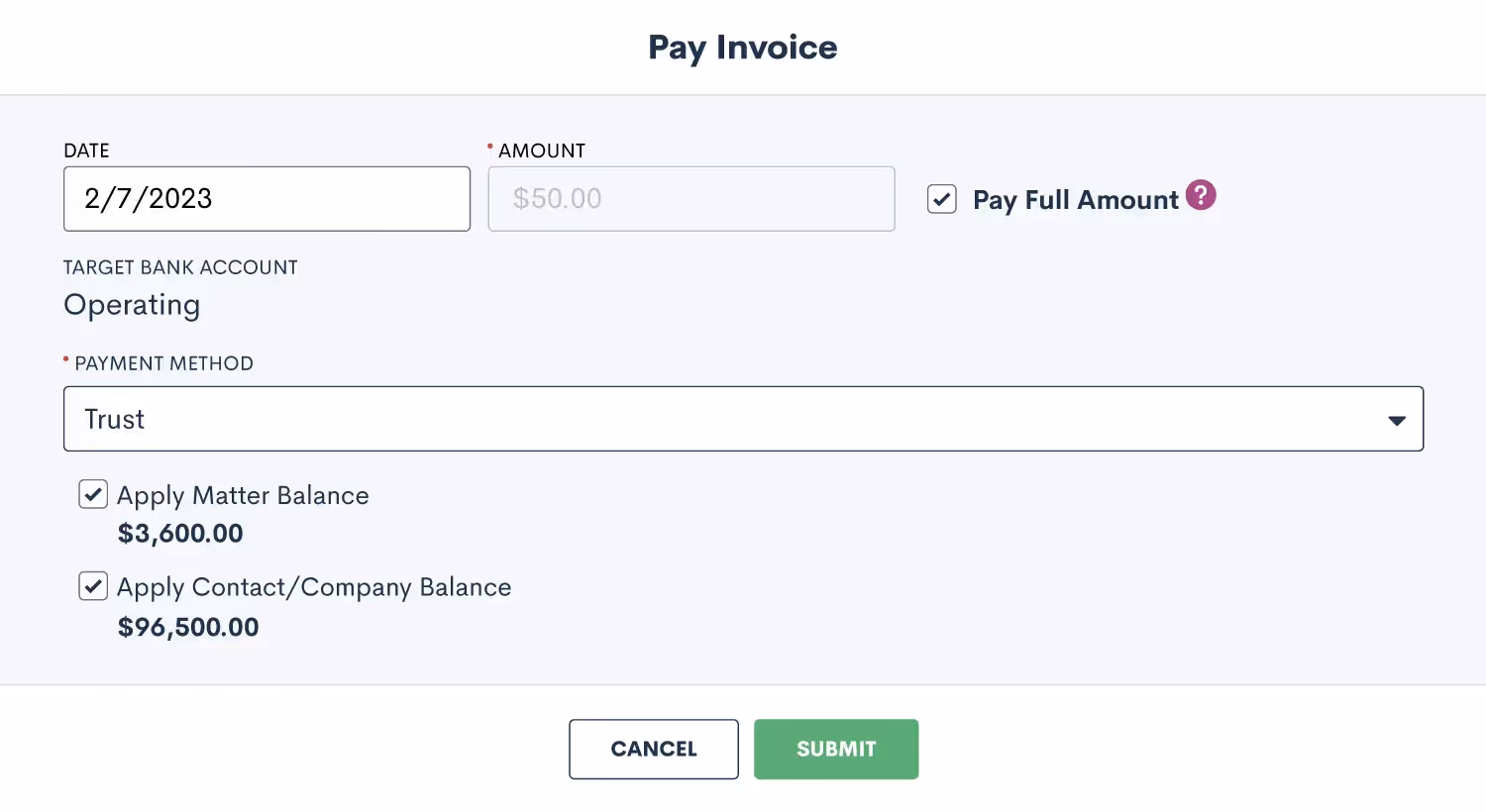Click the Pay Full Amount label

(1076, 200)
